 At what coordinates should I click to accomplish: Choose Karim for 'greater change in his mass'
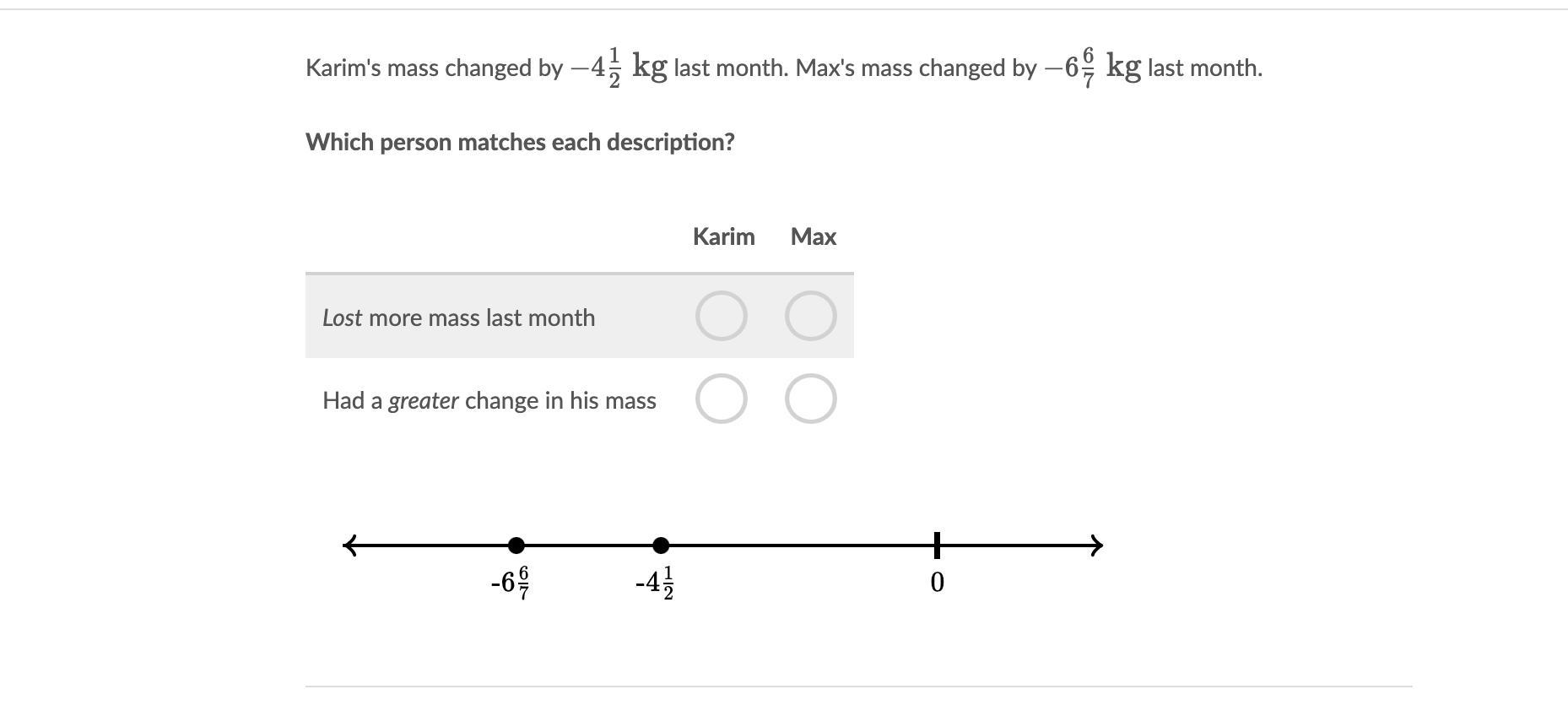pos(721,399)
